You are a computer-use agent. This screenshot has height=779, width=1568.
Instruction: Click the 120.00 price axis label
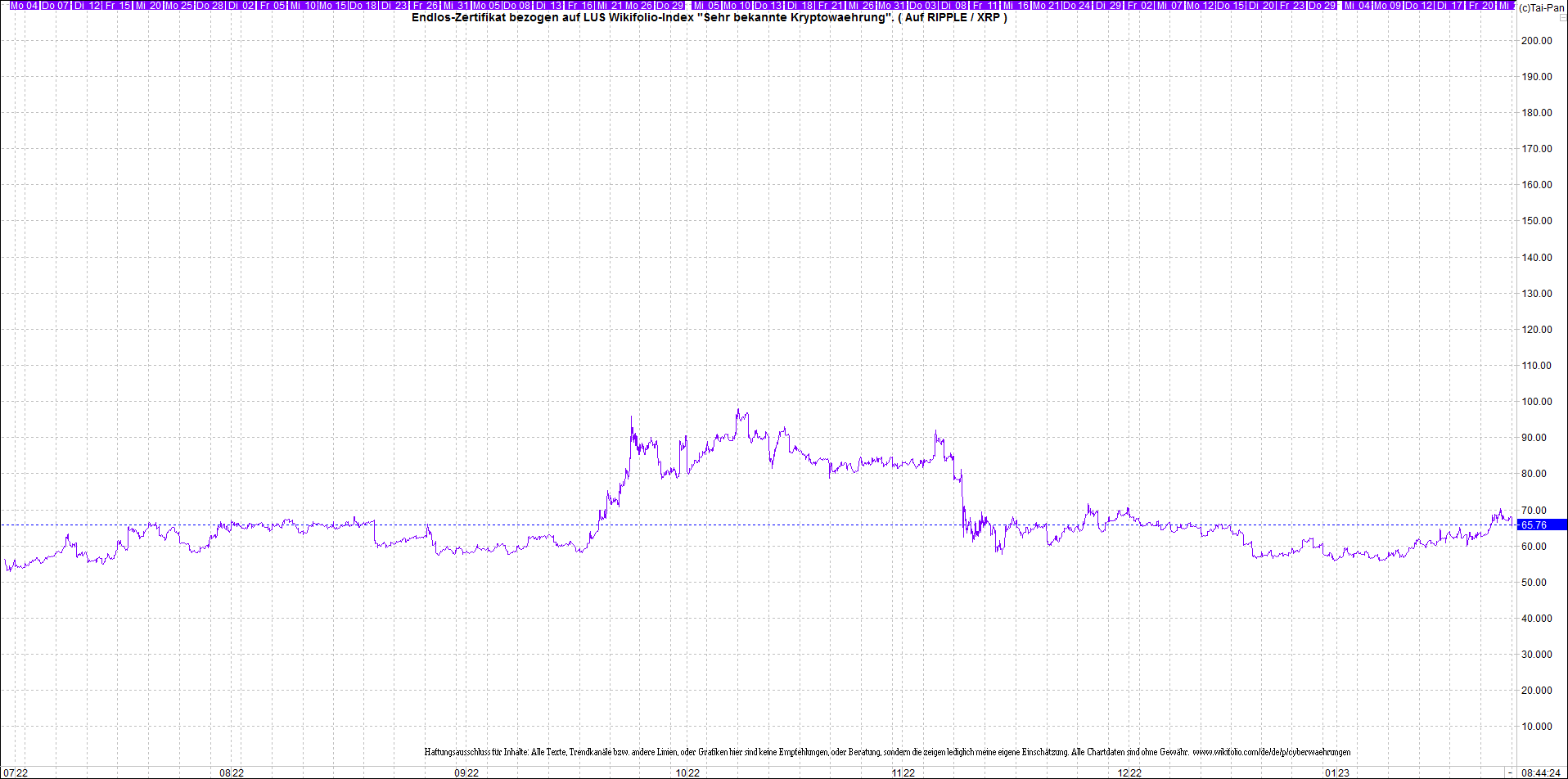tap(1536, 329)
